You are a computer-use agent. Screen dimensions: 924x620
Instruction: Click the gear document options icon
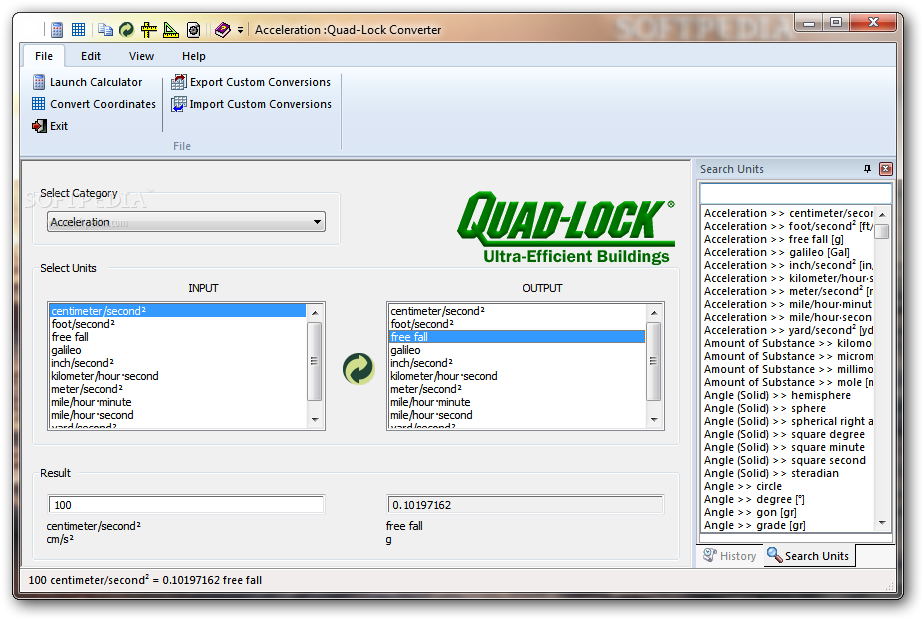click(193, 29)
